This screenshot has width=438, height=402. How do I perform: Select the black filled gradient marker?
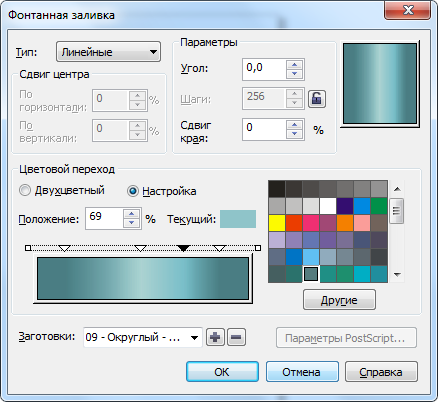click(183, 248)
